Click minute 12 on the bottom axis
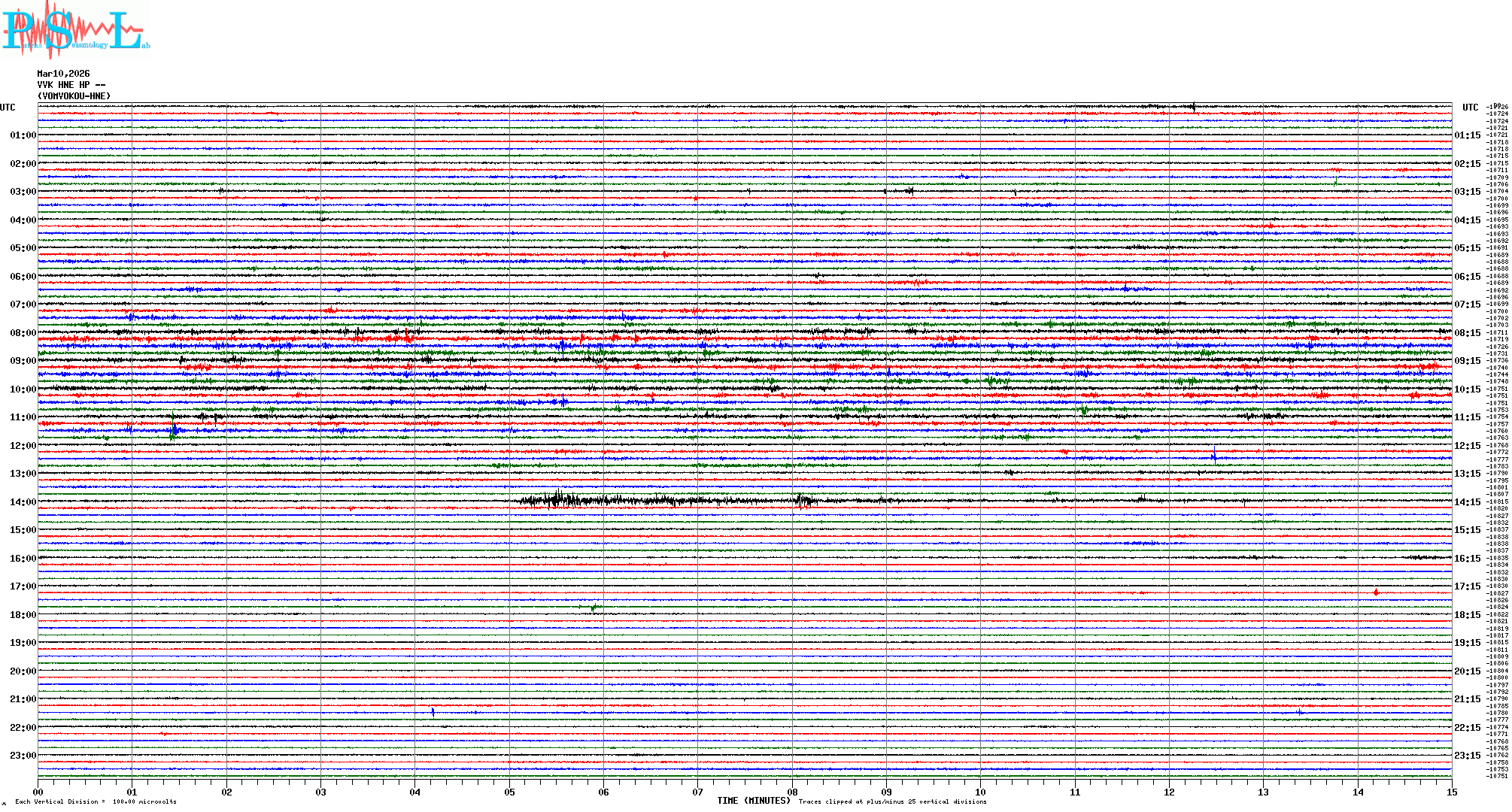The height and width of the screenshot is (812, 1512). pos(1169,792)
